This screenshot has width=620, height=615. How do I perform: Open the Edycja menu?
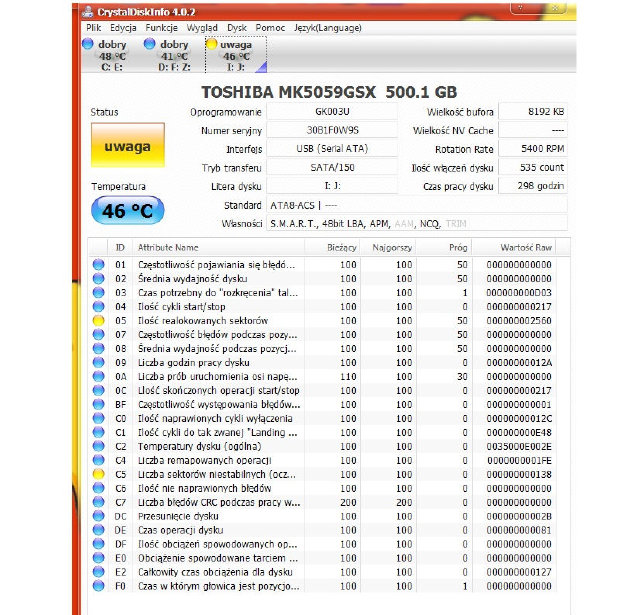tap(123, 28)
